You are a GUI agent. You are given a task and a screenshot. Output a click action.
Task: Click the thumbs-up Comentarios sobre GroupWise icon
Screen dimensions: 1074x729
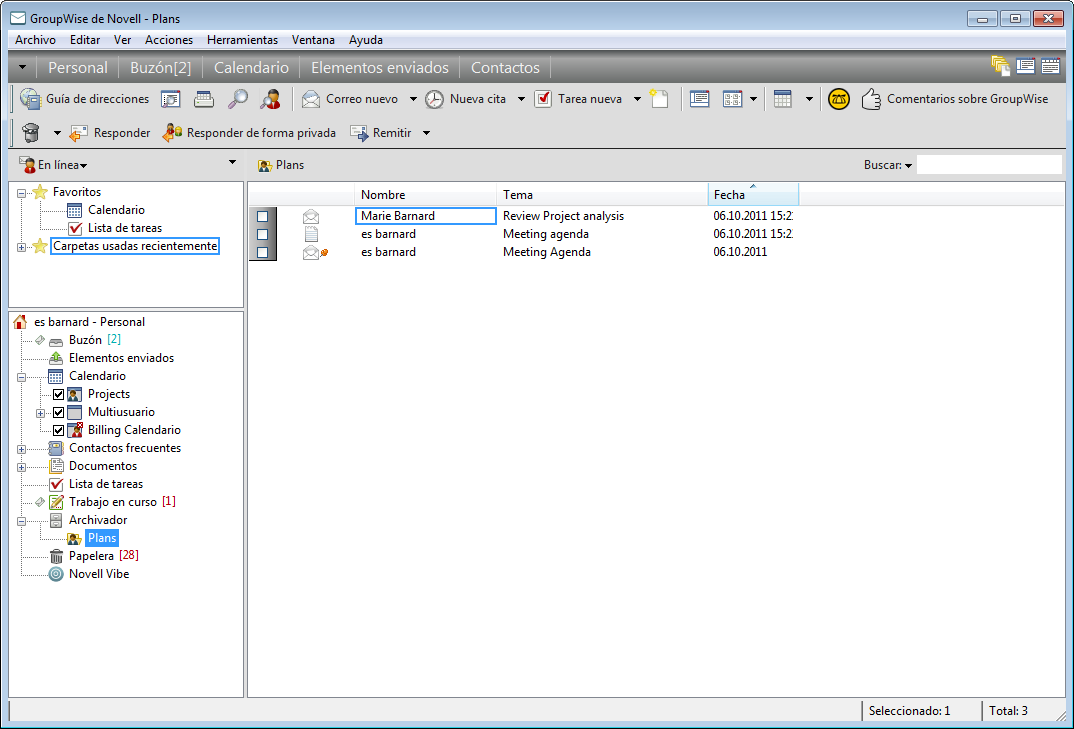871,99
